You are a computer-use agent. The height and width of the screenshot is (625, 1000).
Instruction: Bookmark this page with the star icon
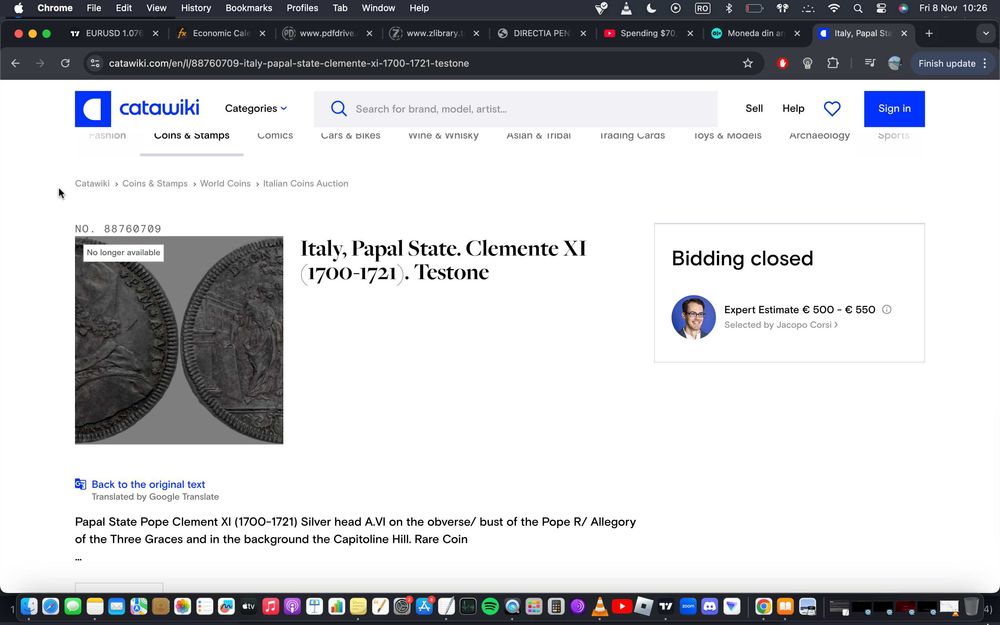tap(747, 63)
